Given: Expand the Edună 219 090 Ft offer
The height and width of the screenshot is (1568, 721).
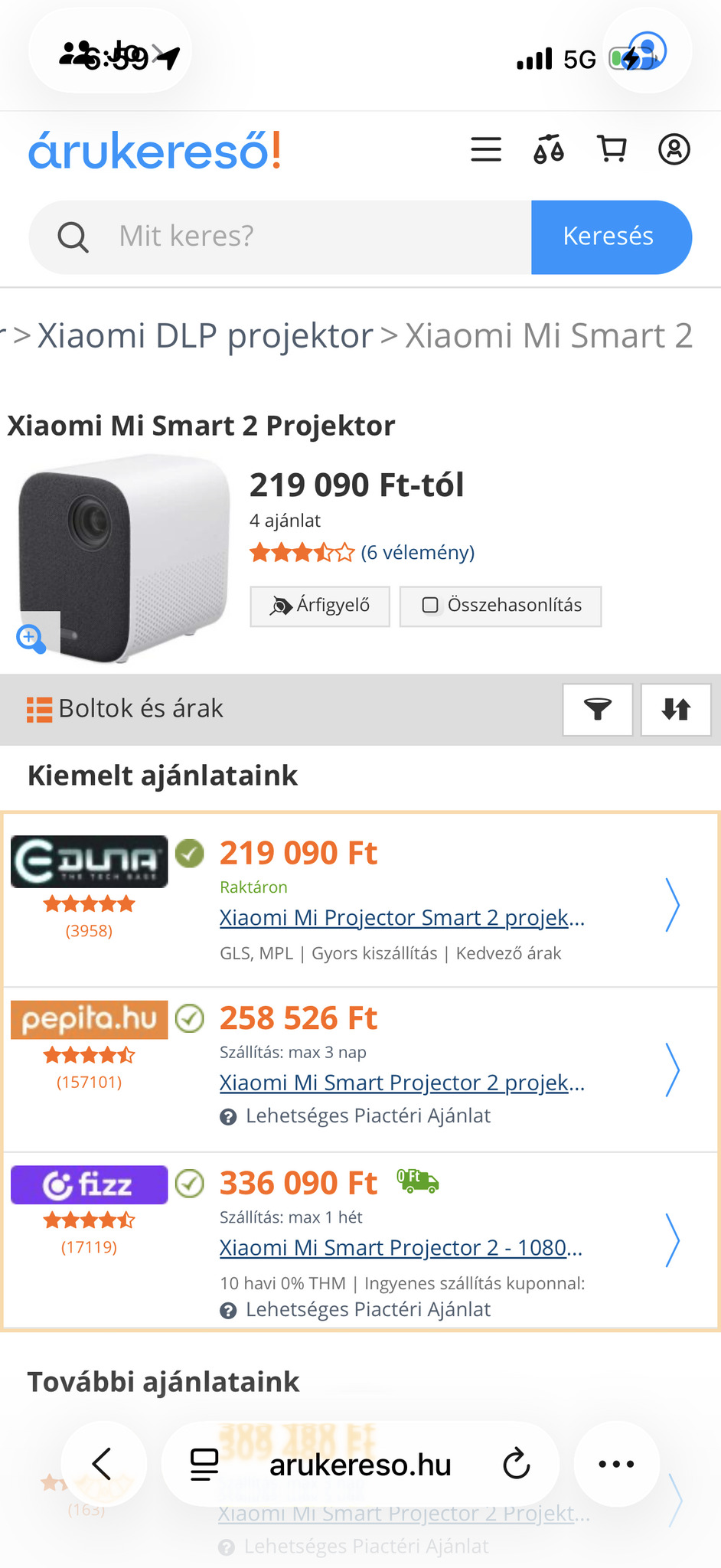Looking at the screenshot, I should point(672,904).
